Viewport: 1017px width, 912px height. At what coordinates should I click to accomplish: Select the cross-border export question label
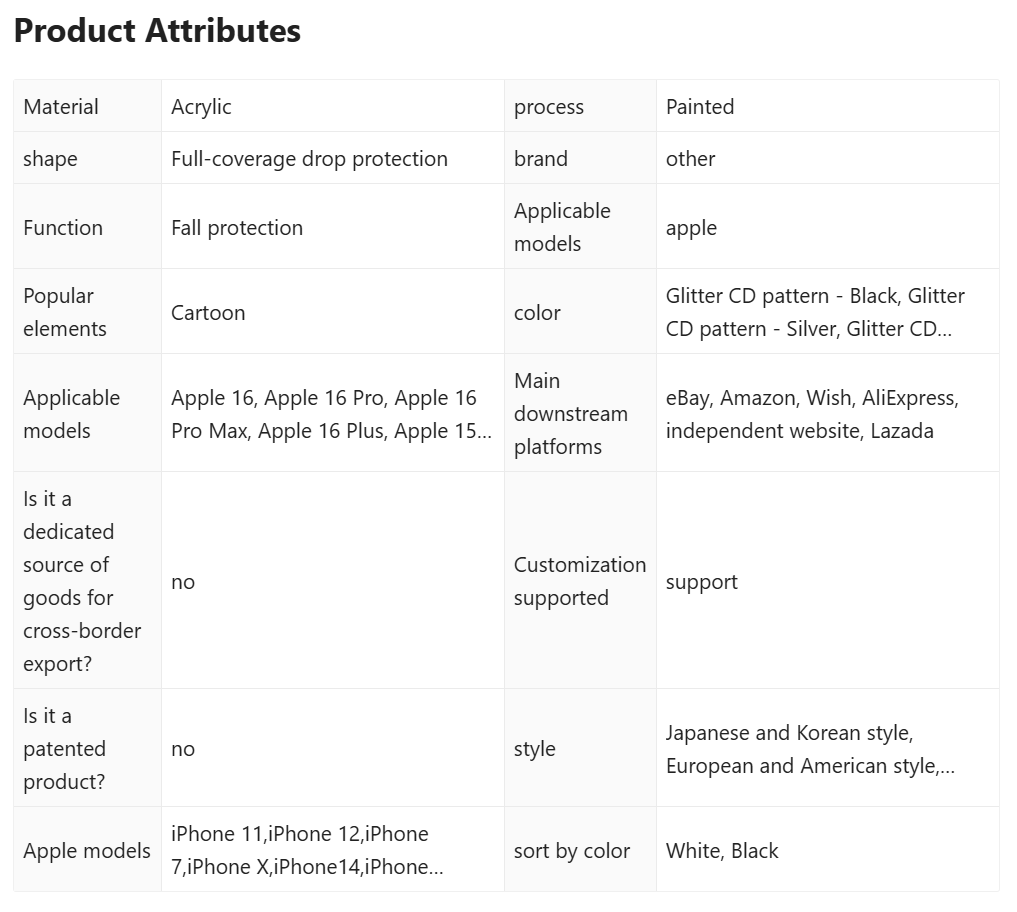pyautogui.click(x=82, y=581)
